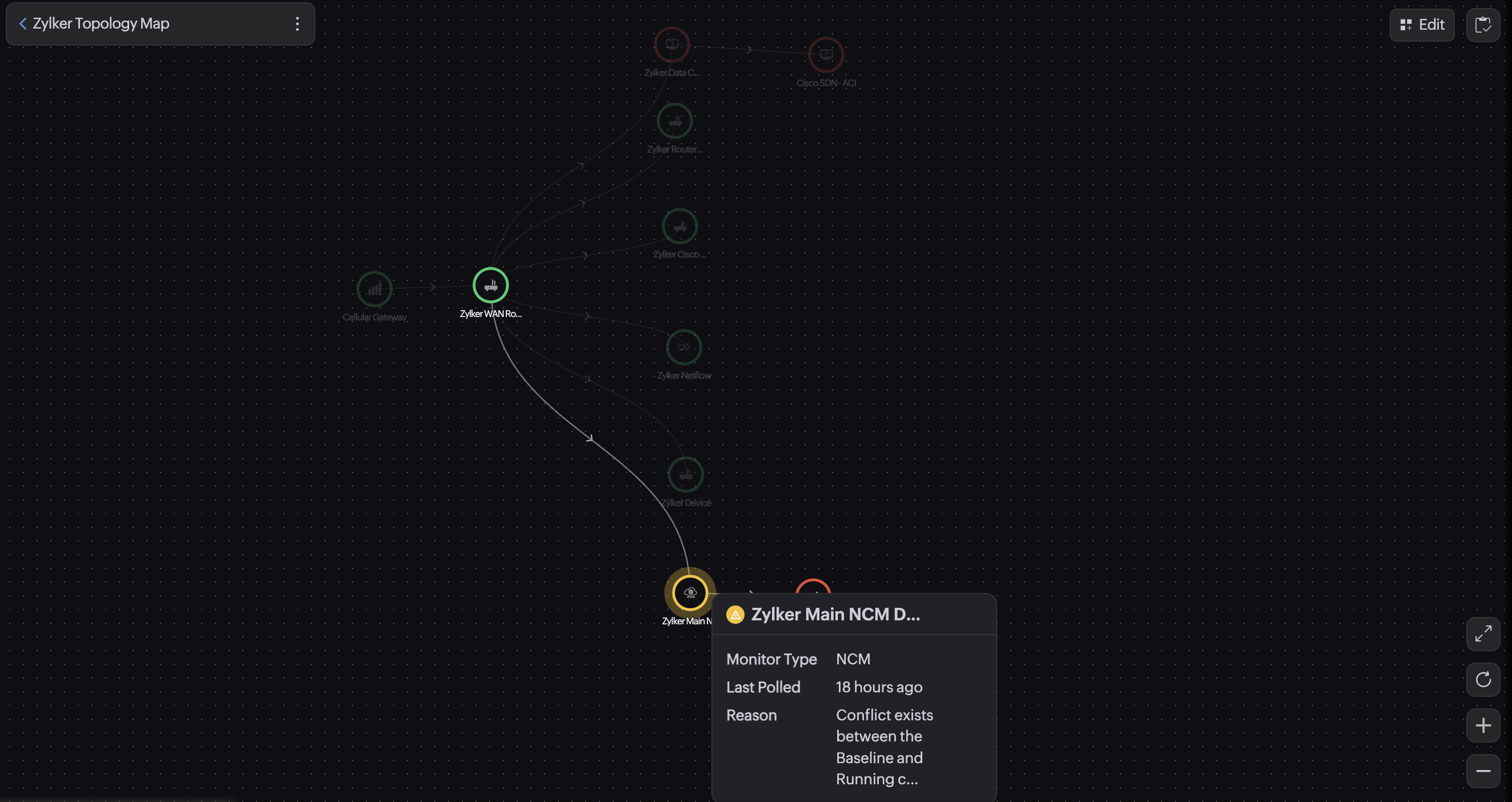Click the refresh map icon

[x=1483, y=679]
